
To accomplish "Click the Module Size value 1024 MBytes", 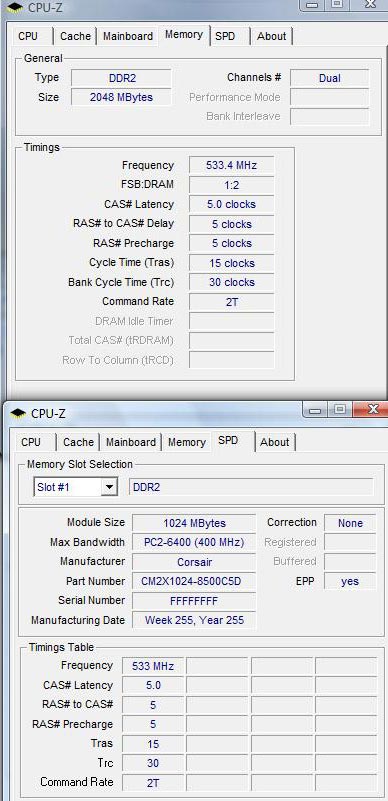I will pyautogui.click(x=194, y=523).
